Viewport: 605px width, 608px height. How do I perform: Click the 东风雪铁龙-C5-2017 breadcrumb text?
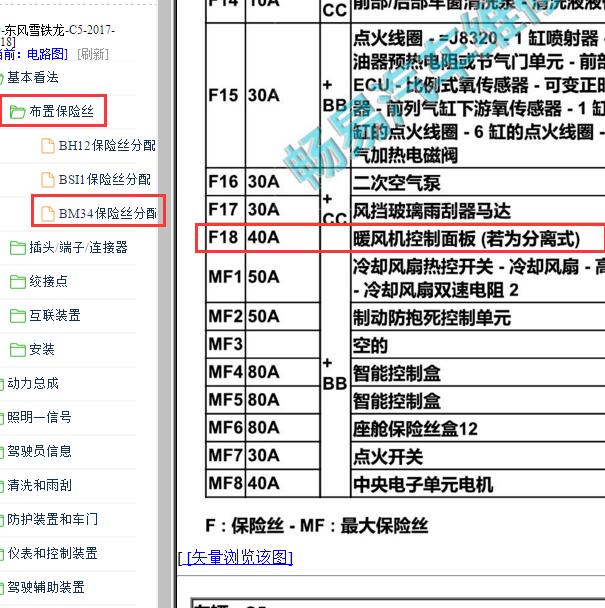(58, 30)
